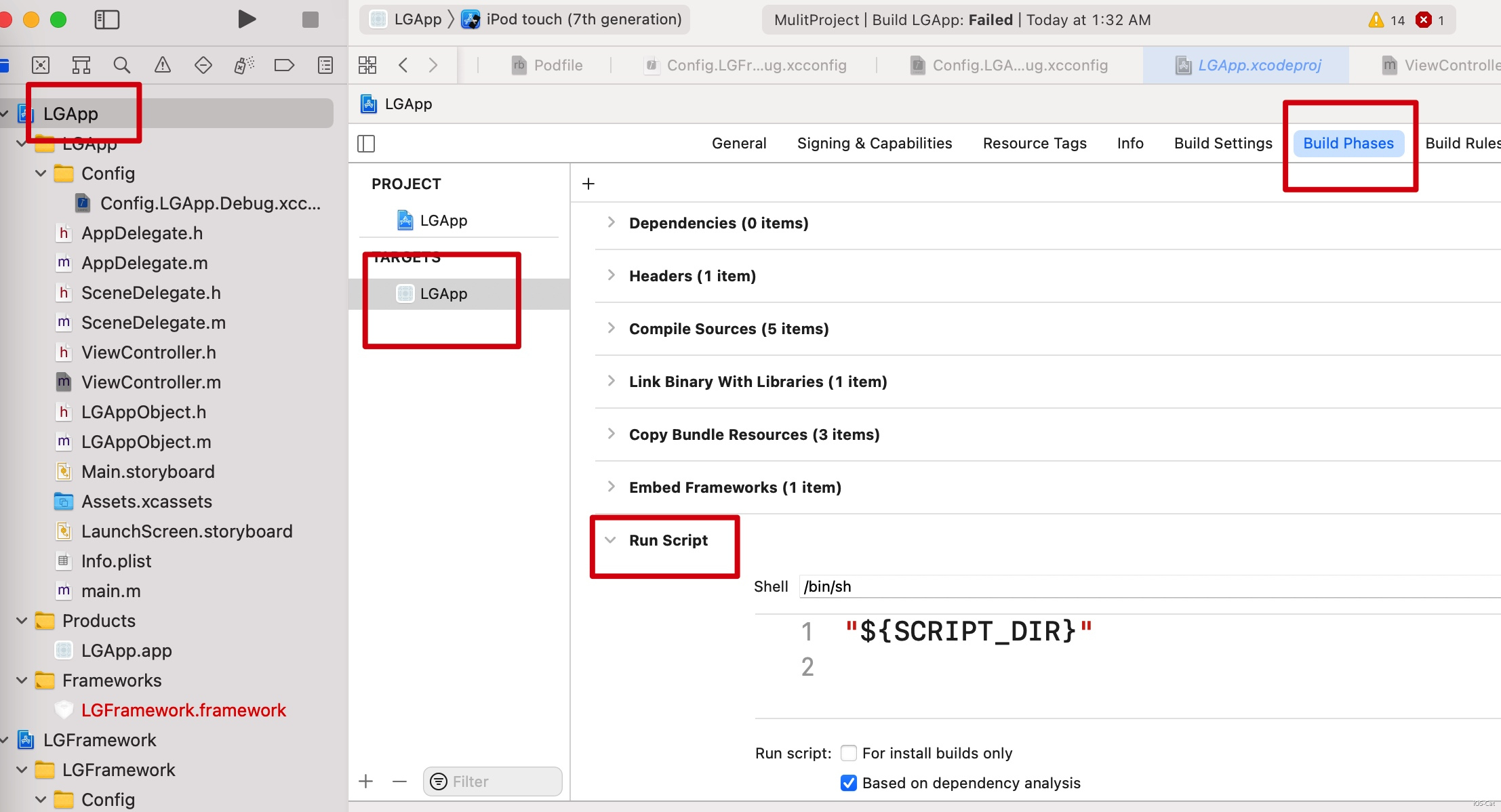Collapse the Run Script phase

point(611,540)
